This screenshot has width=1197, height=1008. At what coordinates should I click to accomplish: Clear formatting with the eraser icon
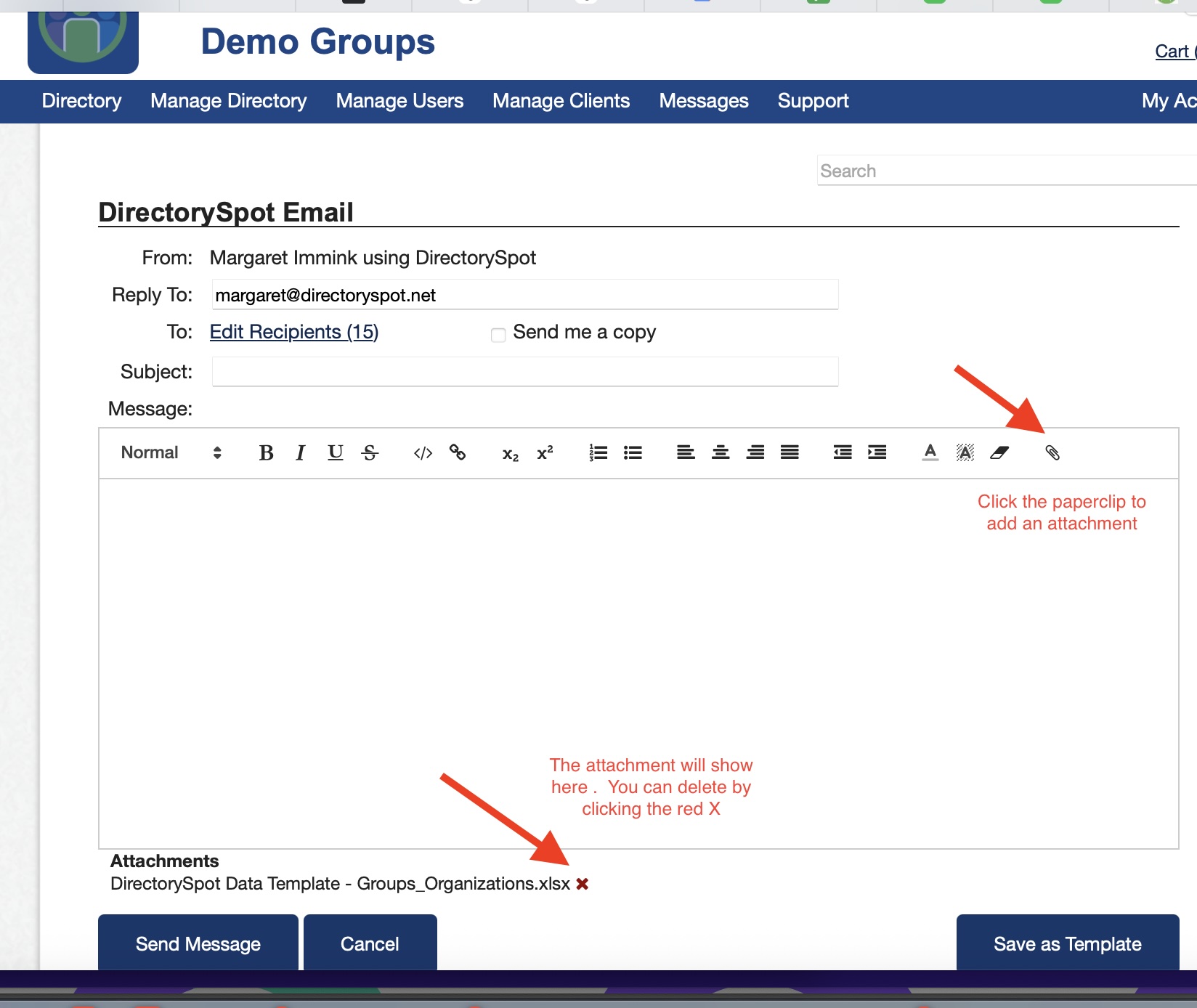(x=999, y=452)
